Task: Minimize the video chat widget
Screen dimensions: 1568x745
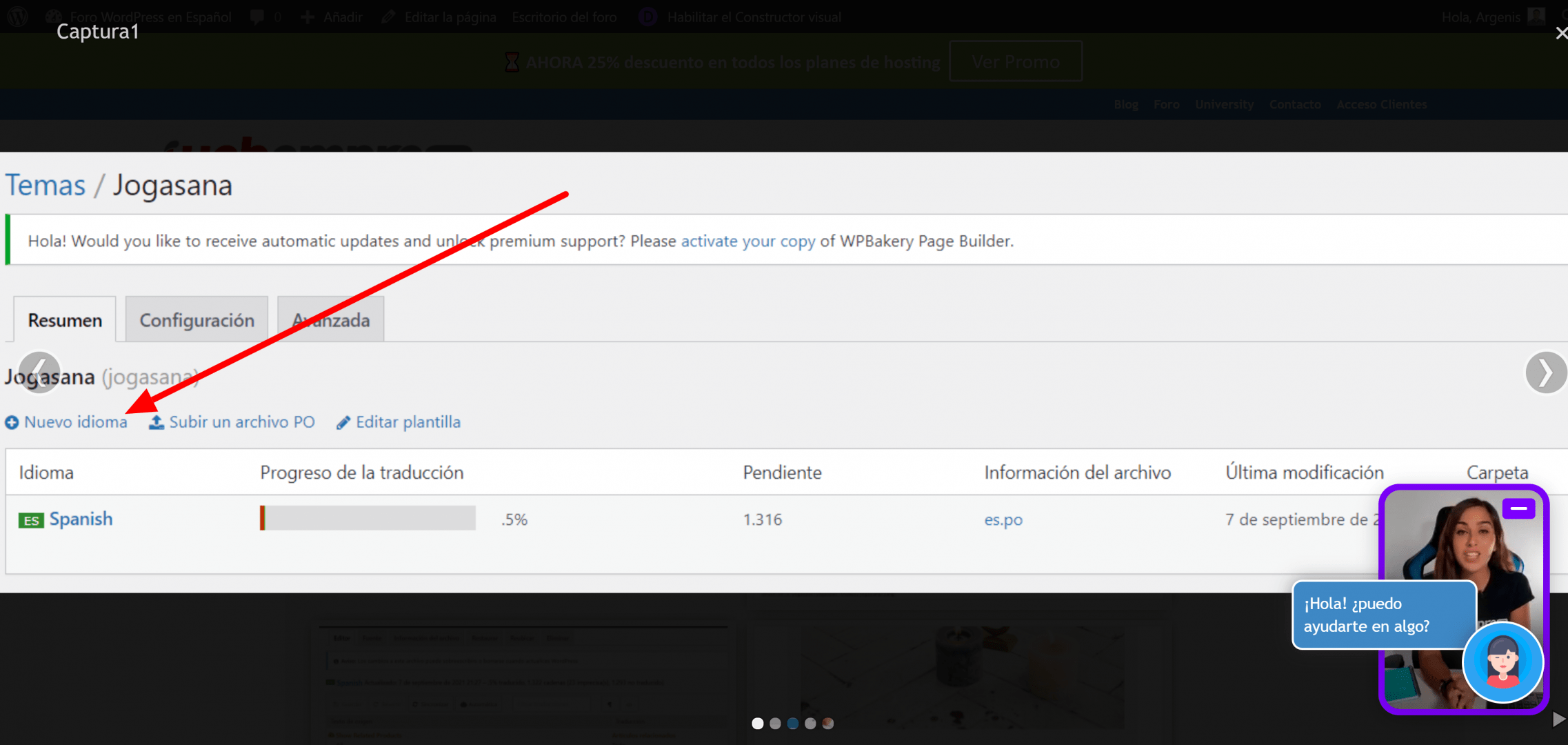Action: point(1518,508)
